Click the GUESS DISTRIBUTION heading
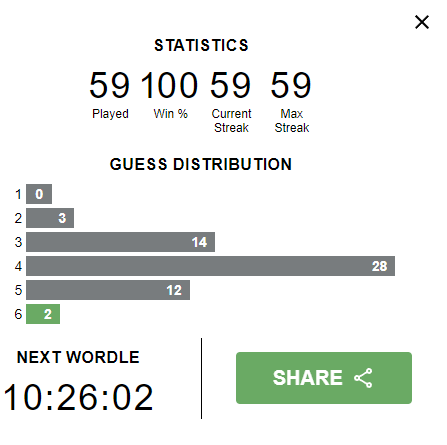The image size is (447, 445). (x=201, y=164)
